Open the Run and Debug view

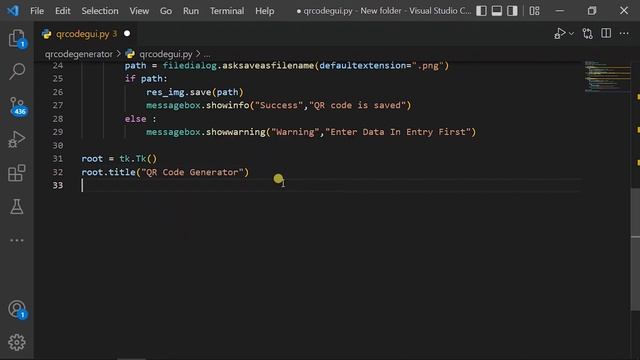[17, 140]
